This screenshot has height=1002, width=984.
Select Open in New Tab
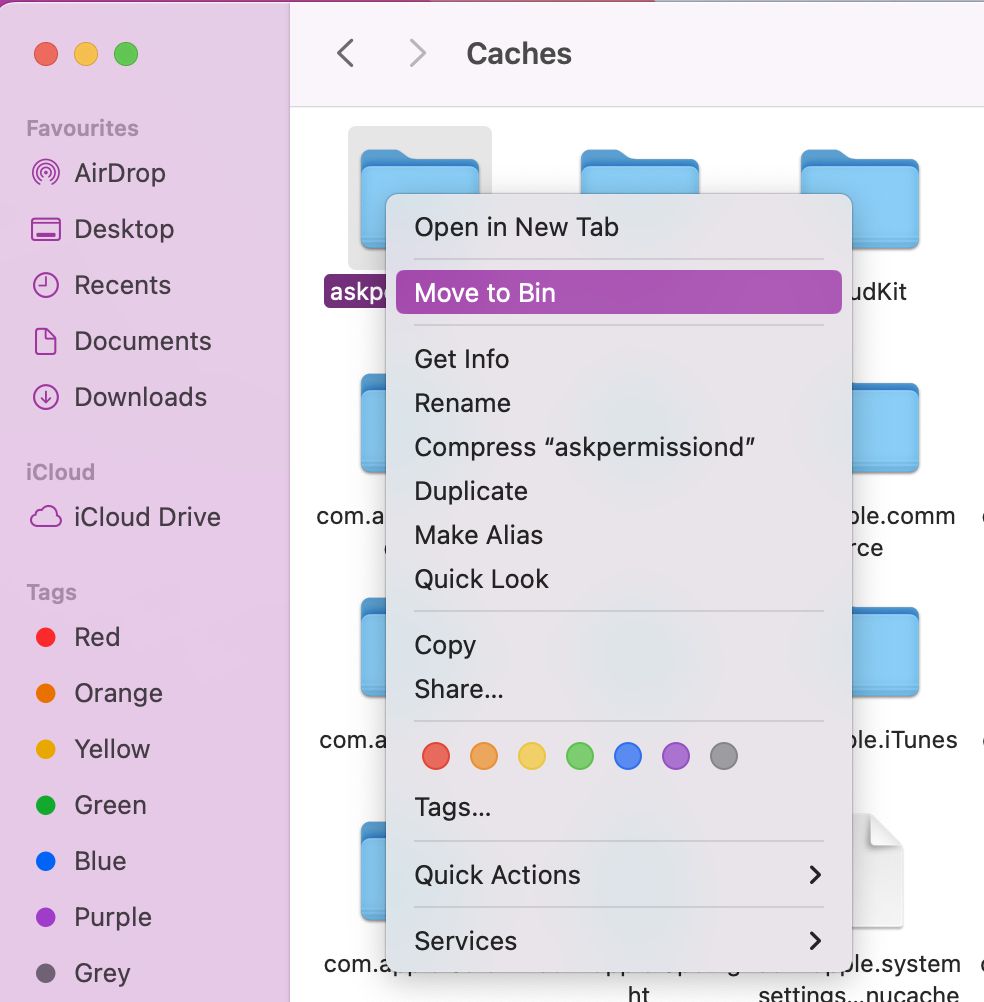click(x=516, y=227)
